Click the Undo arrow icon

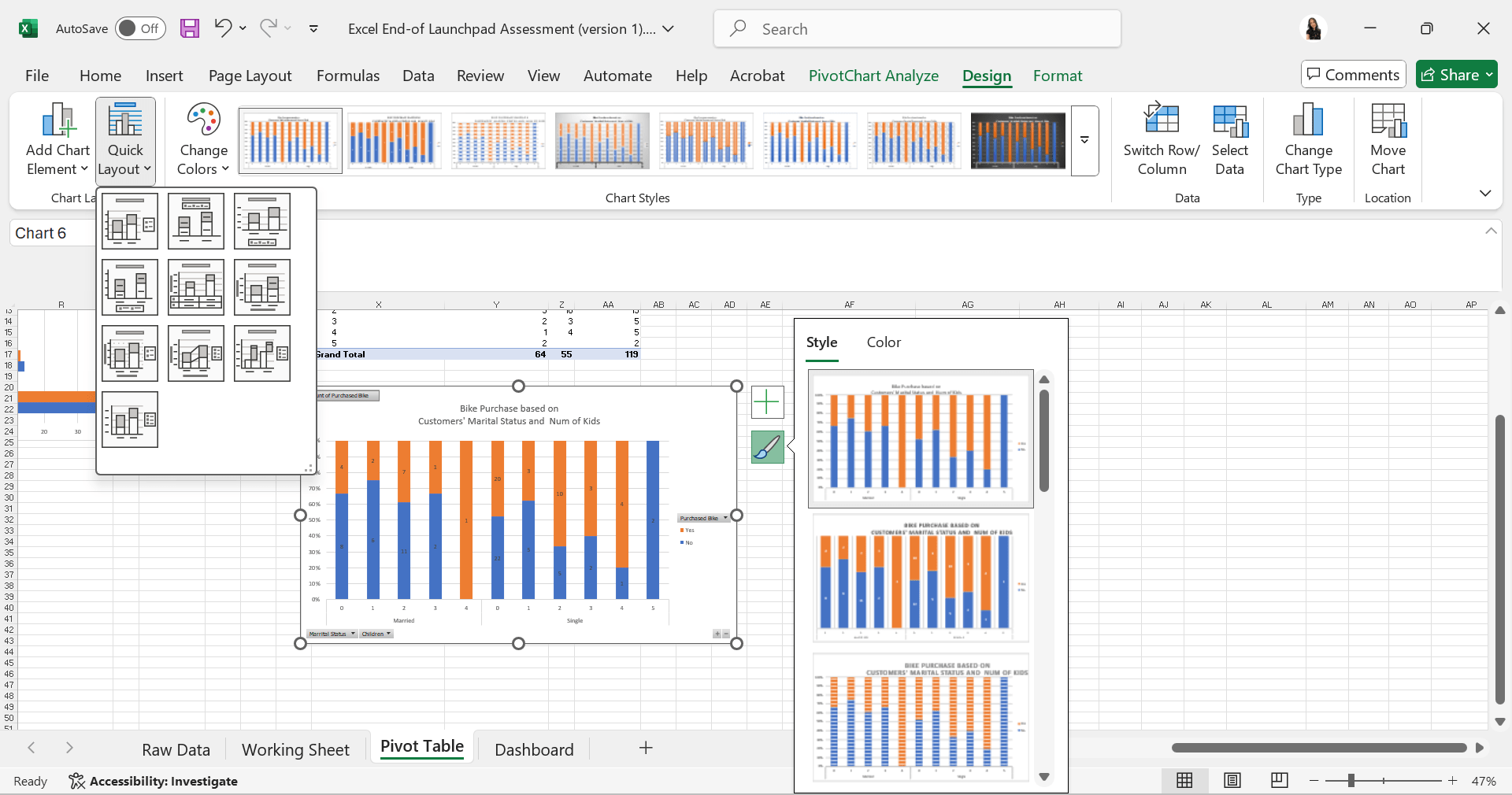click(x=223, y=28)
